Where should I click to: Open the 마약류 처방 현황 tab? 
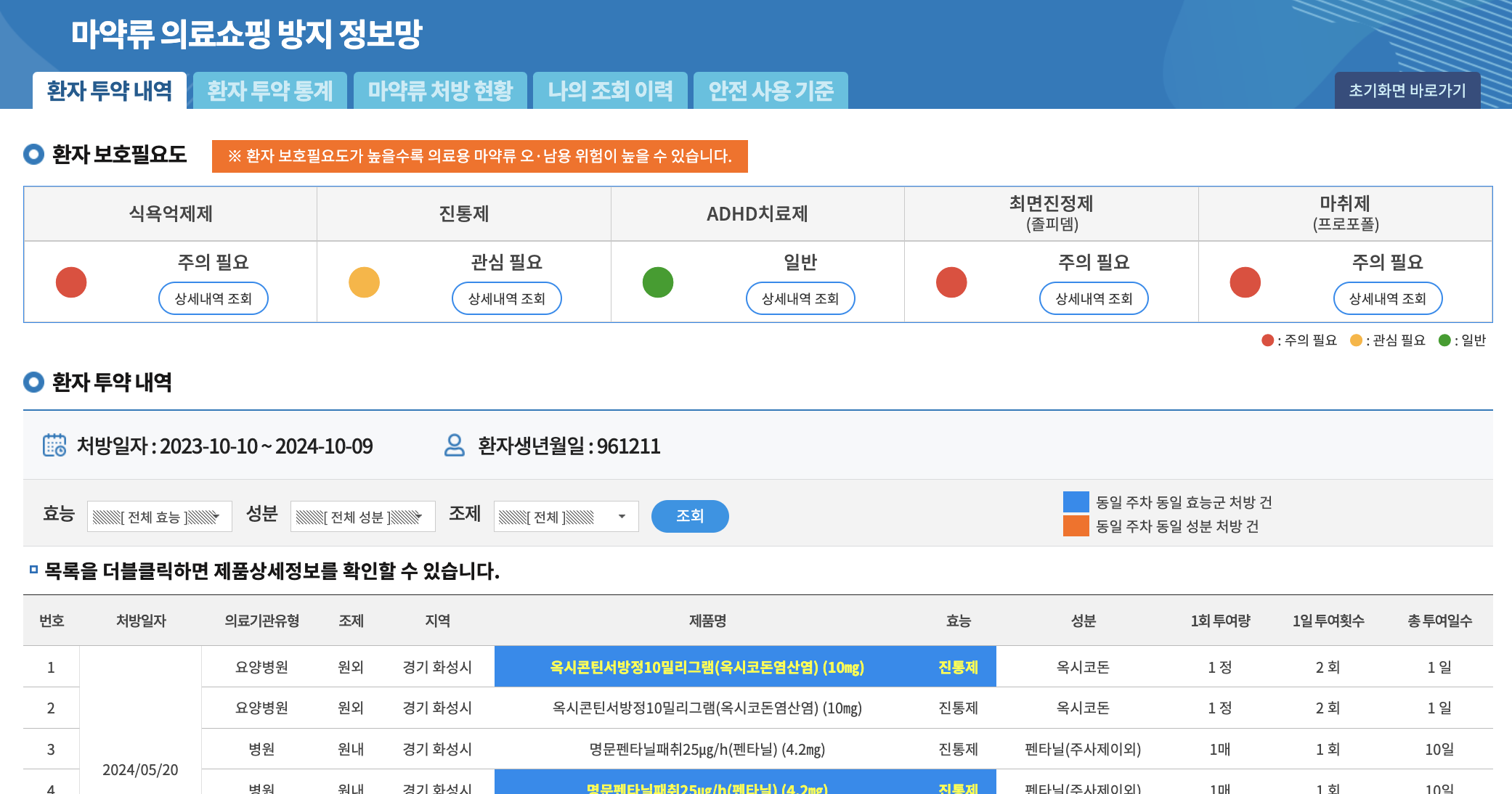440,91
